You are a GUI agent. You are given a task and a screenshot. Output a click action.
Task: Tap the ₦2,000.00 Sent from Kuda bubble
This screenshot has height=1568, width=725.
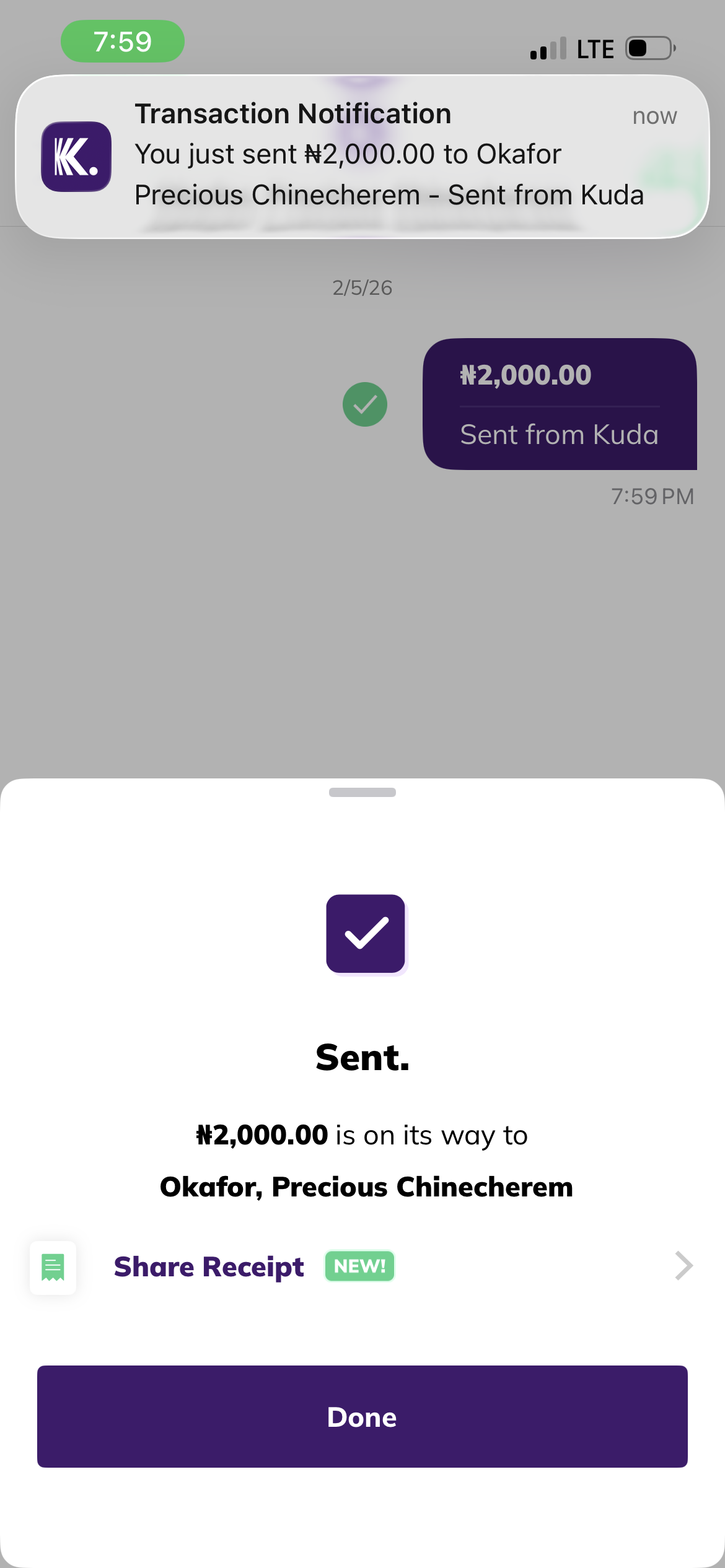tap(559, 404)
